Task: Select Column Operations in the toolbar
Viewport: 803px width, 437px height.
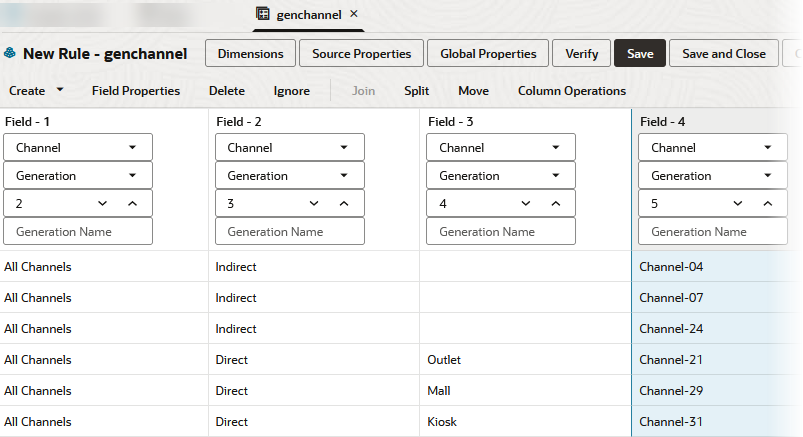Action: (572, 90)
